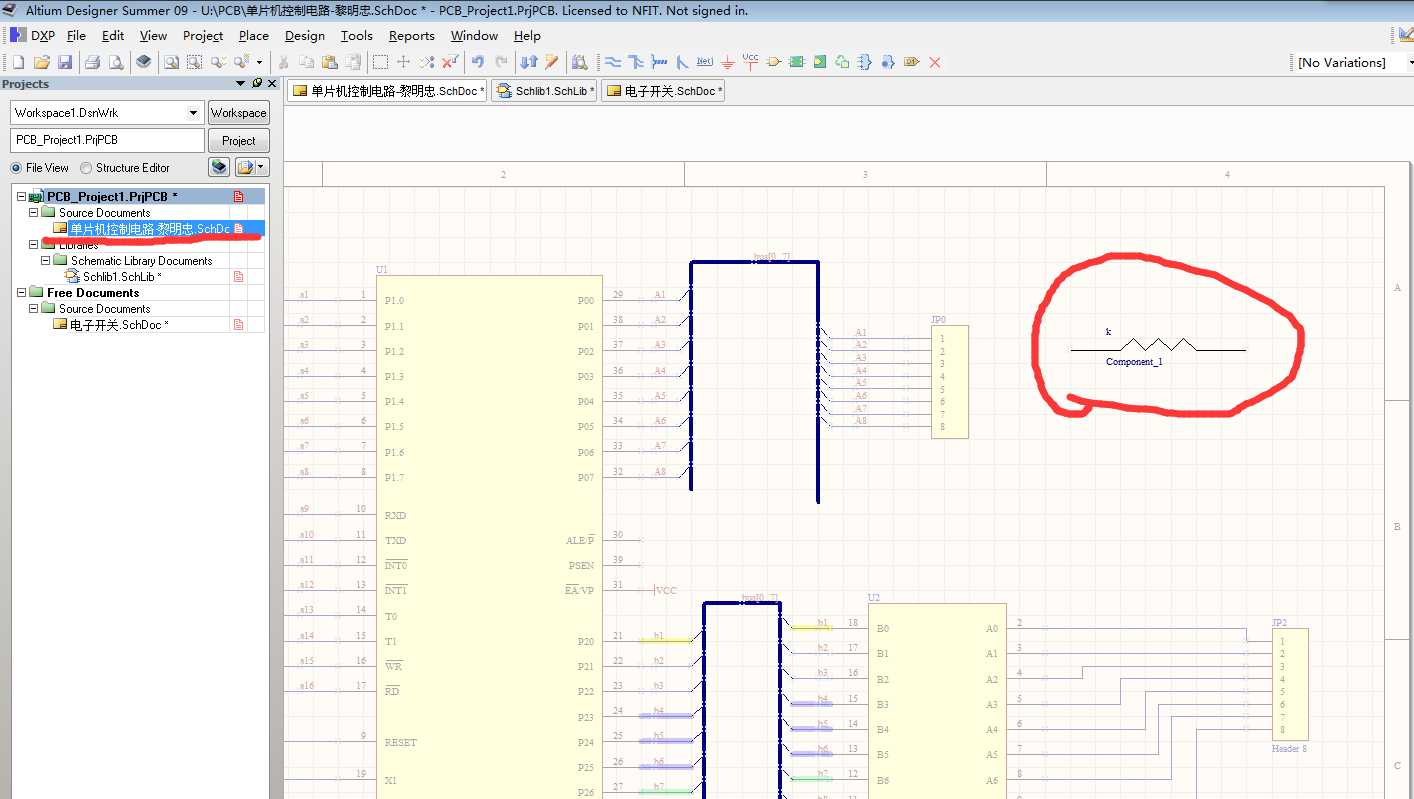
Task: Click the JP0 header component
Action: click(x=949, y=381)
